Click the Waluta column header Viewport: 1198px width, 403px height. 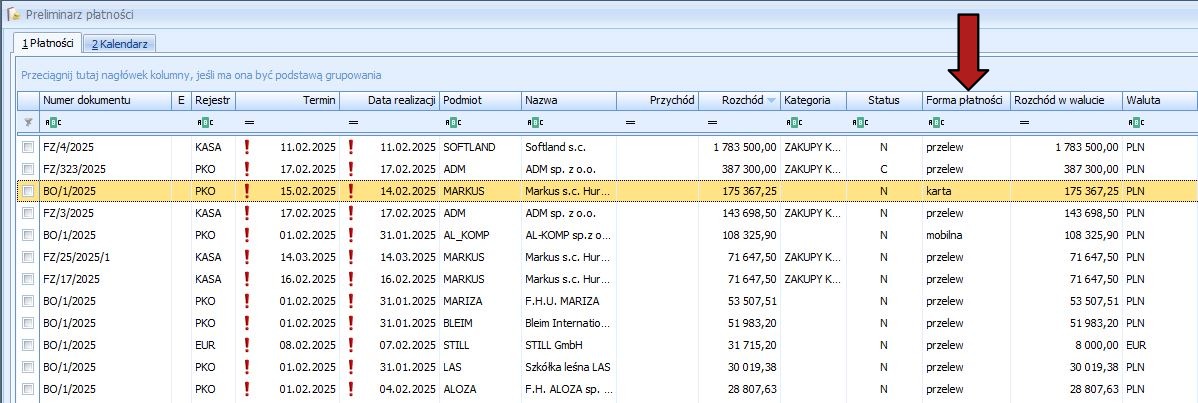[1159, 100]
